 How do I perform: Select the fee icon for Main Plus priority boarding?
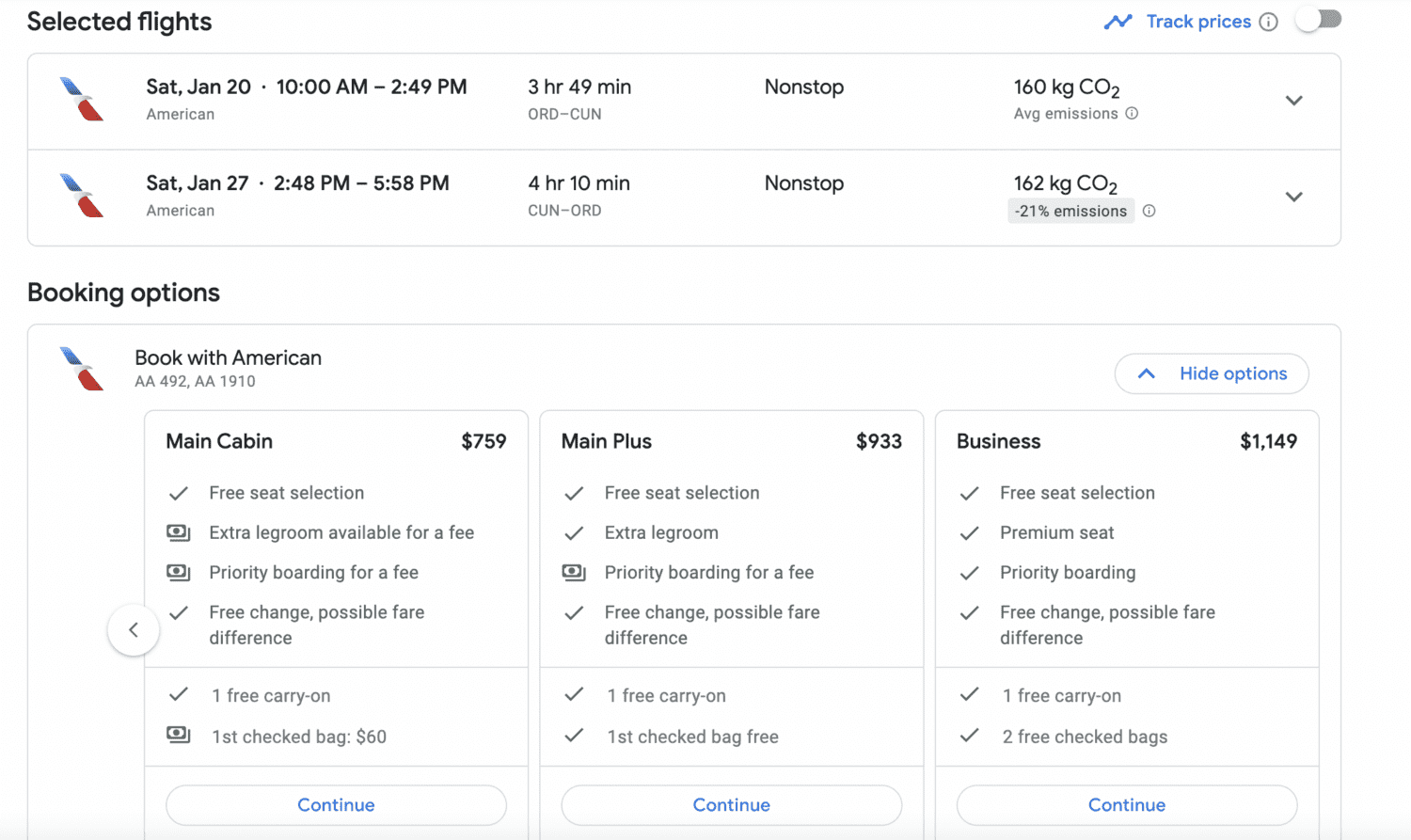573,572
